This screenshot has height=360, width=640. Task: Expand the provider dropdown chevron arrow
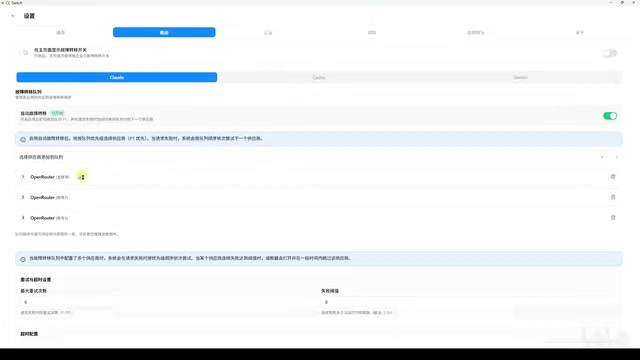[x=602, y=157]
